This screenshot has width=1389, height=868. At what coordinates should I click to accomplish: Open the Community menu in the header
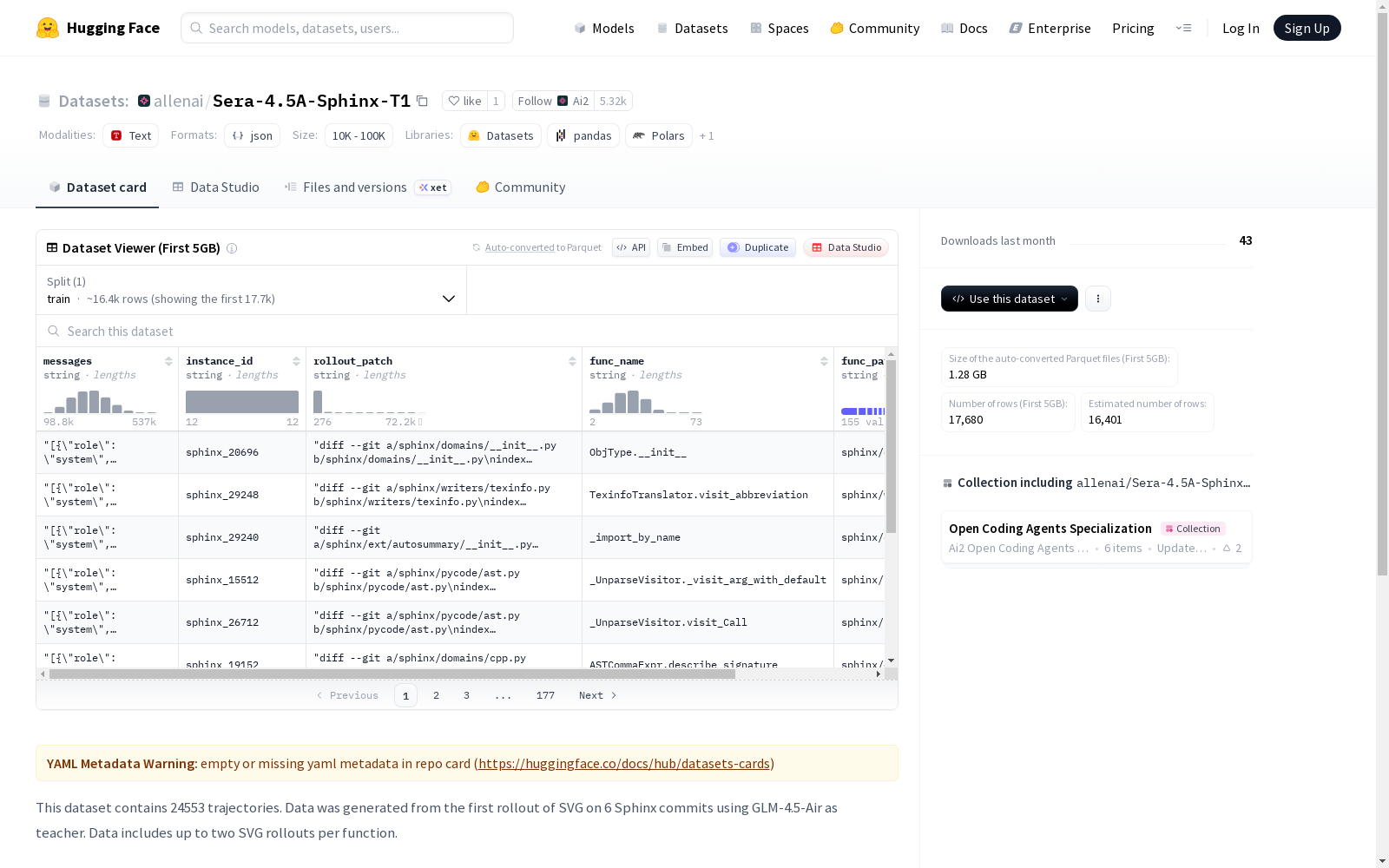click(x=875, y=28)
